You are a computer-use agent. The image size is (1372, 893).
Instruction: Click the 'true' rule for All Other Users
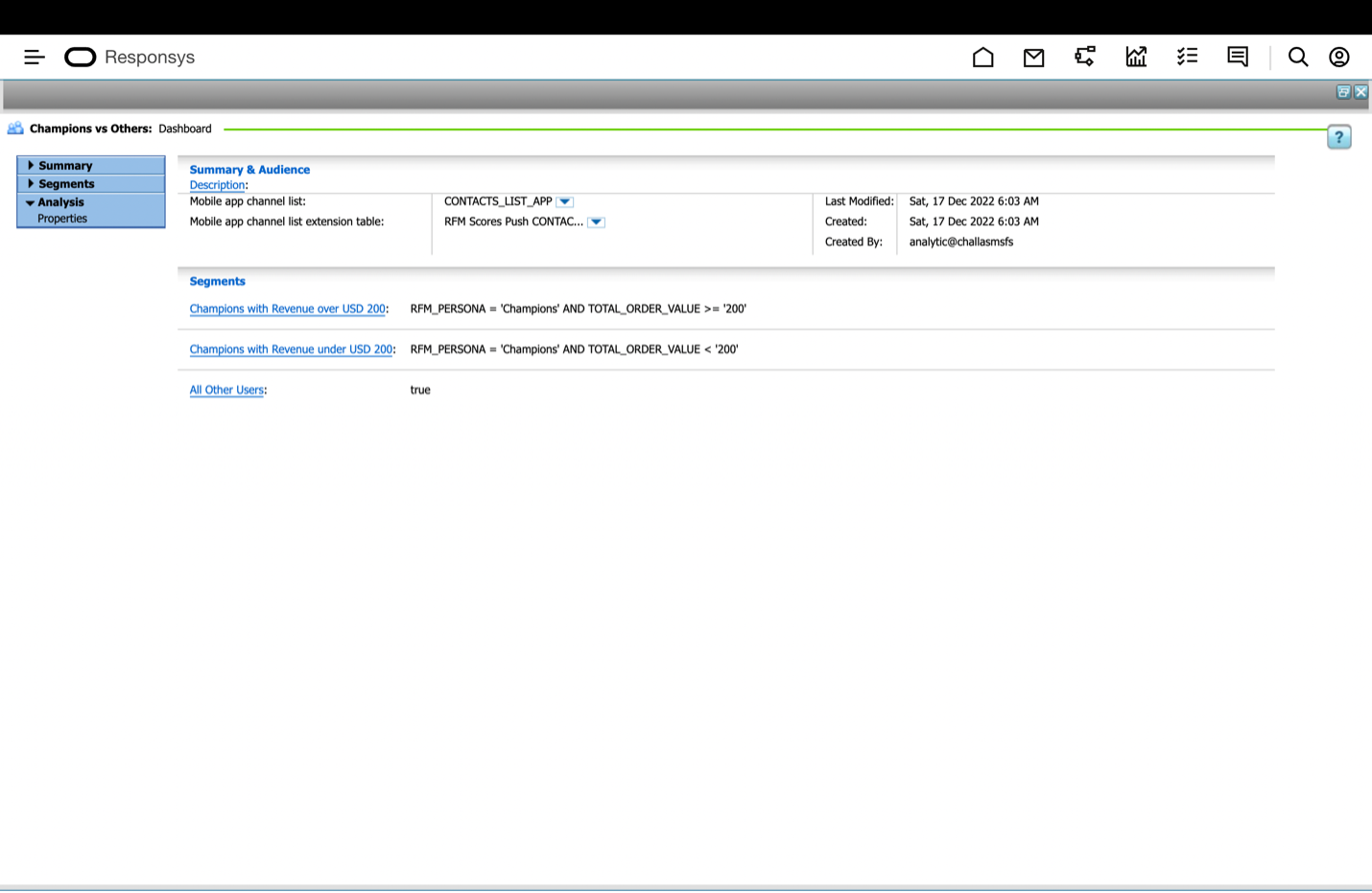(420, 390)
